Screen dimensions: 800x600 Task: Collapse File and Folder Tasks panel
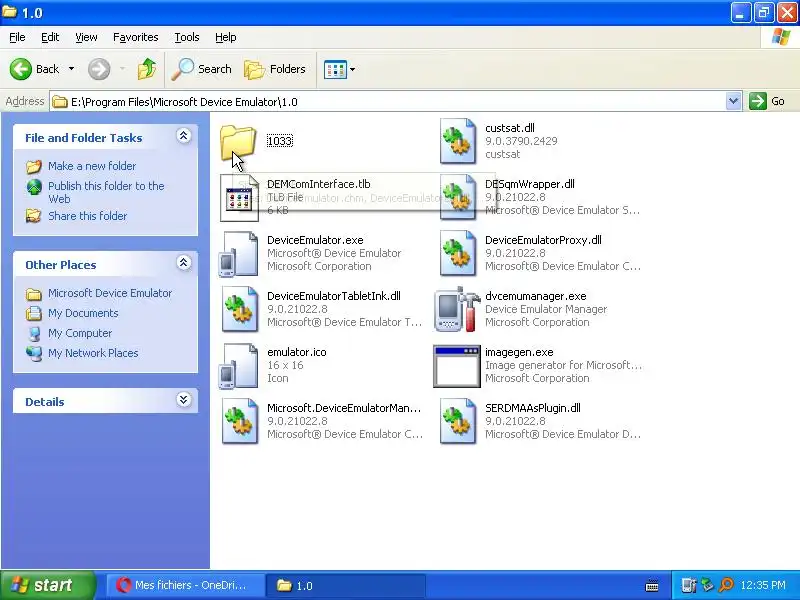(184, 136)
